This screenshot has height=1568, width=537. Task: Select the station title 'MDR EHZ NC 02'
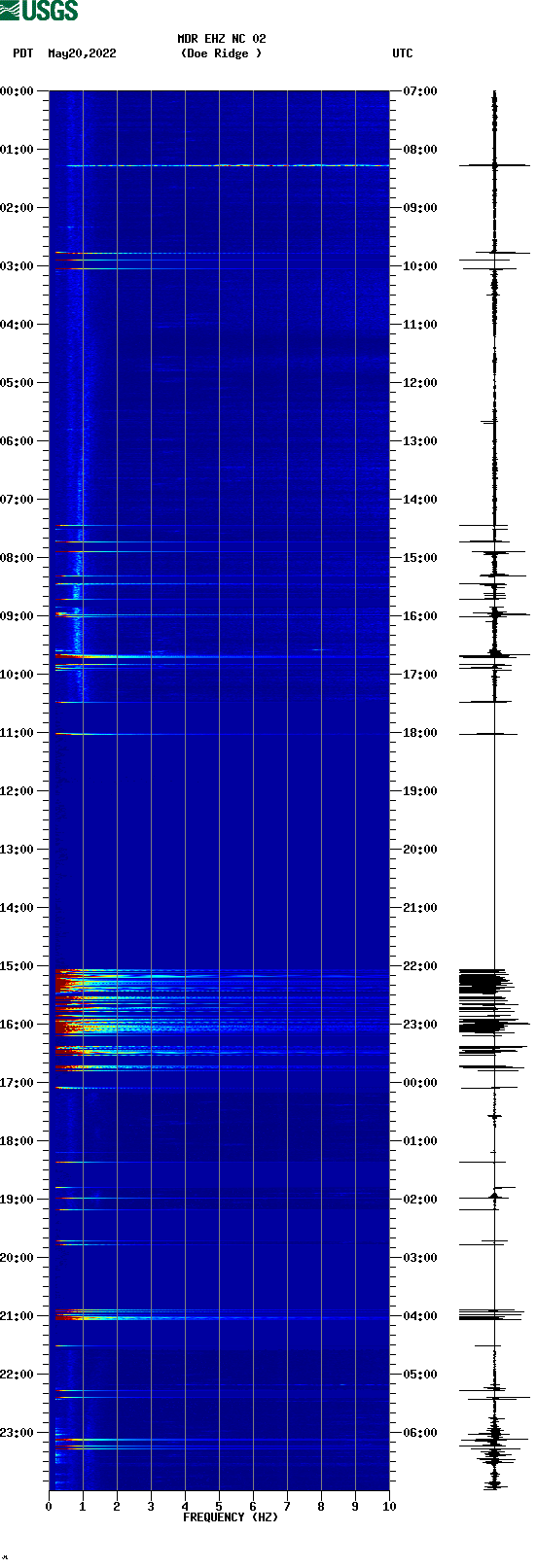pos(222,39)
